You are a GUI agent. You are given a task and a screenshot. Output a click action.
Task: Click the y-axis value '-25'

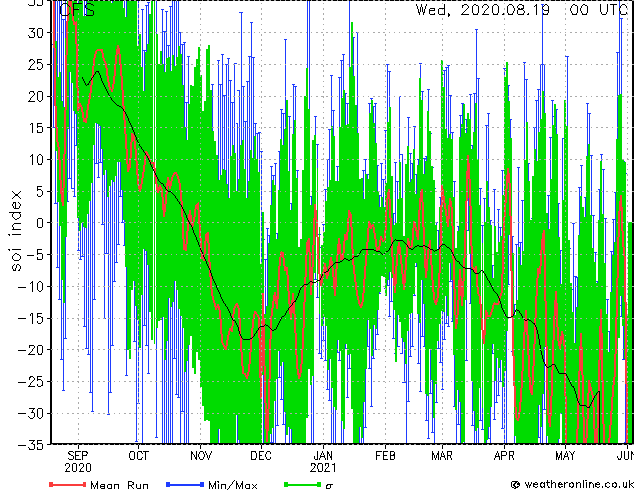coord(31,382)
